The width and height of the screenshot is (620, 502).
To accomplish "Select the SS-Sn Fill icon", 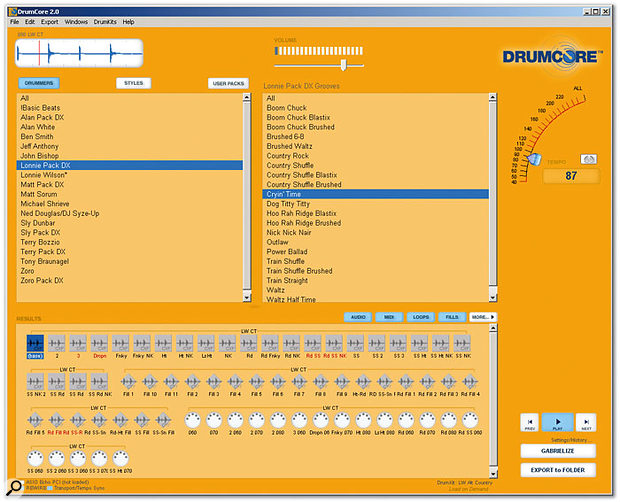I will [x=163, y=420].
